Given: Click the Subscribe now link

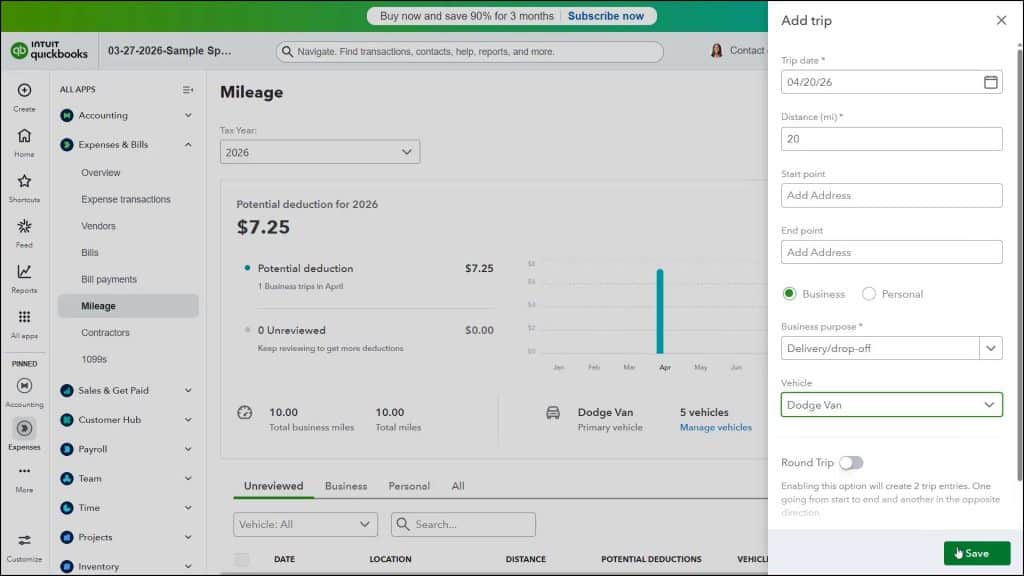Looking at the screenshot, I should coord(605,16).
